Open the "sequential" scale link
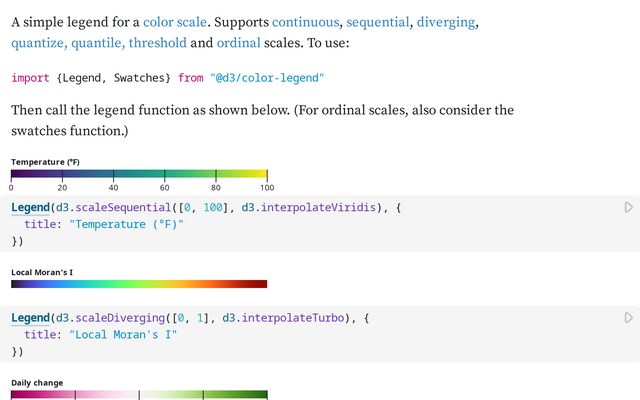Screen dimensions: 640x400 [x=378, y=22]
